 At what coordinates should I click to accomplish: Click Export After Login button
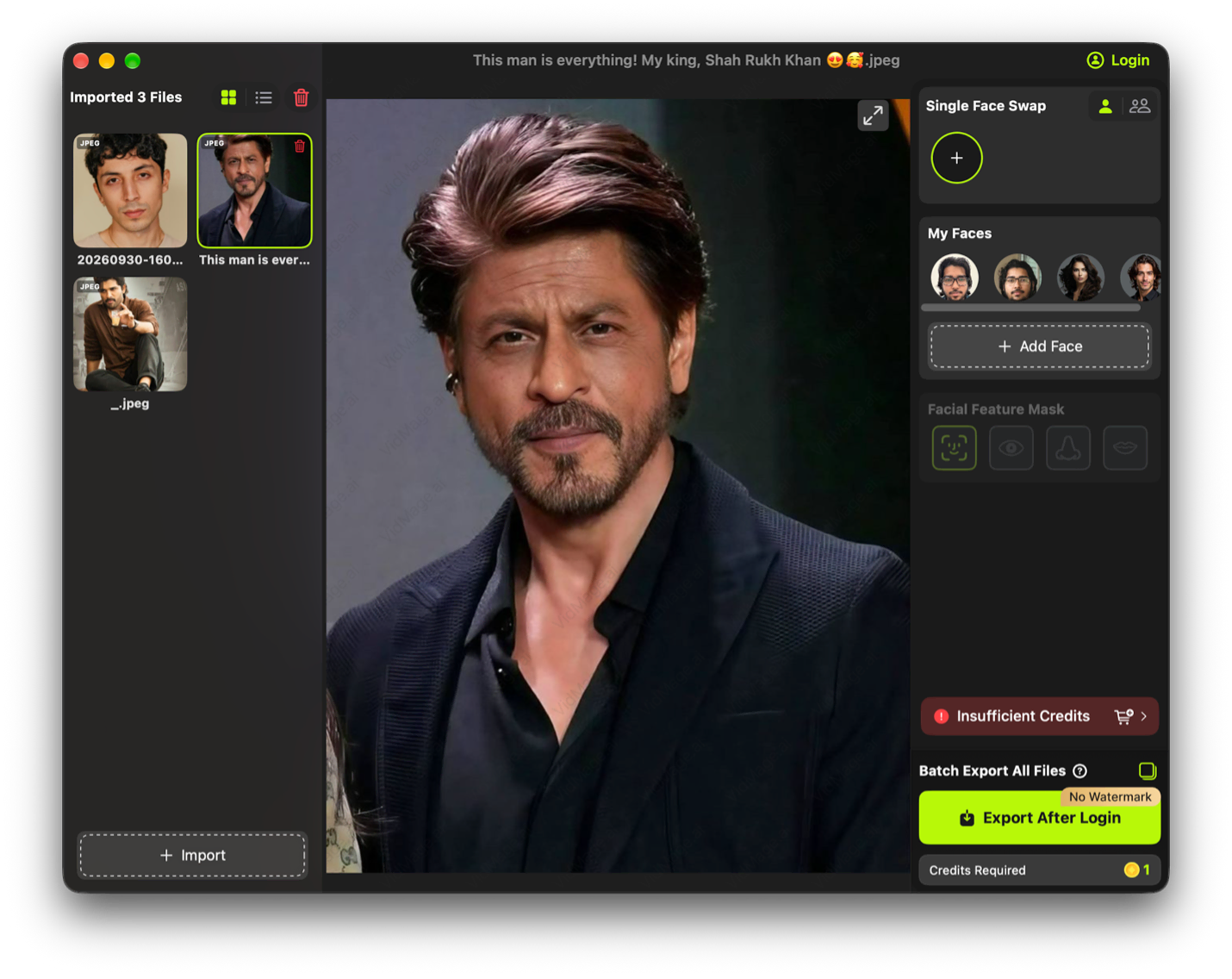click(x=1039, y=818)
